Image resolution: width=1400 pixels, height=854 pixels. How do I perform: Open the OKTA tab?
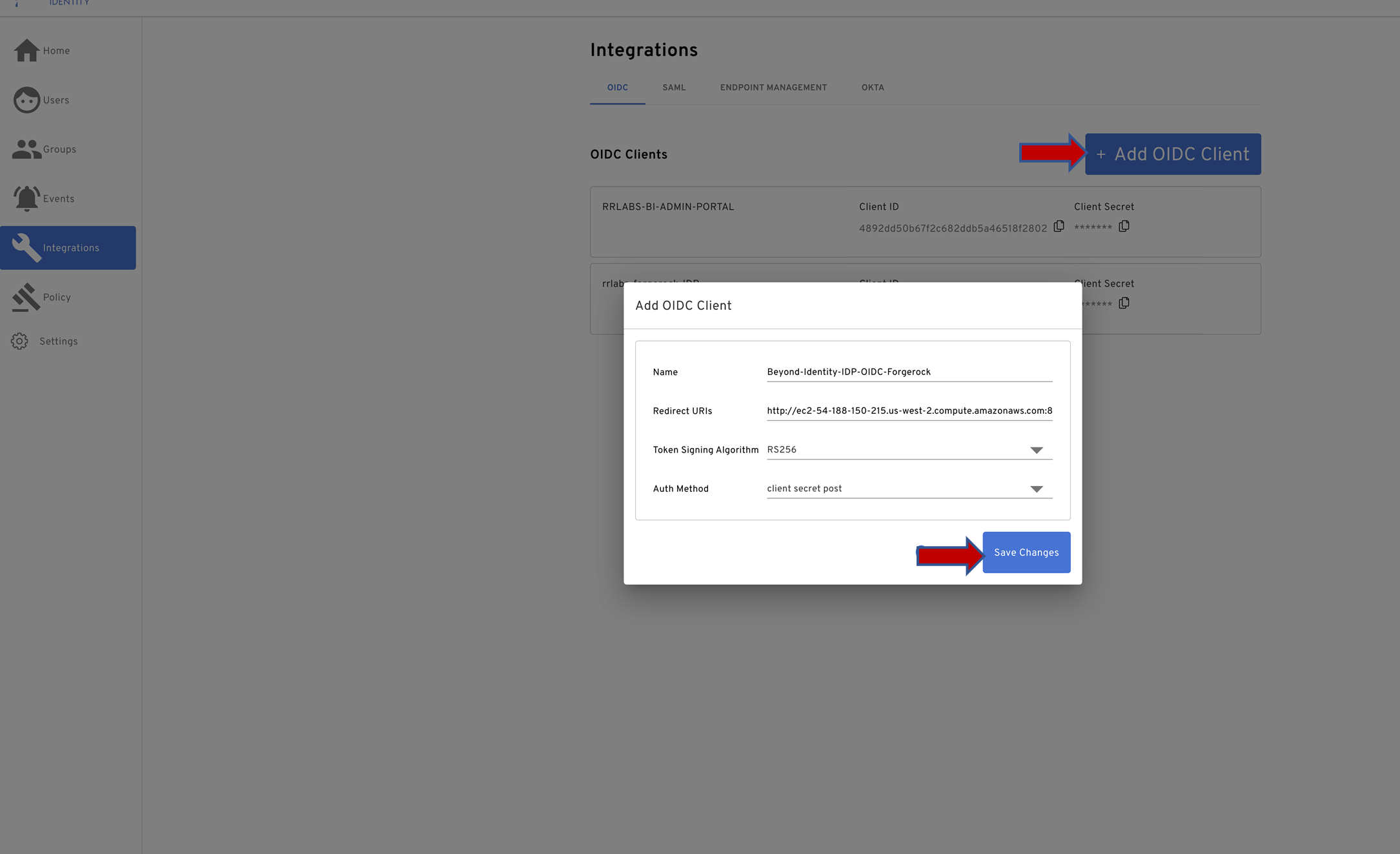(x=873, y=88)
